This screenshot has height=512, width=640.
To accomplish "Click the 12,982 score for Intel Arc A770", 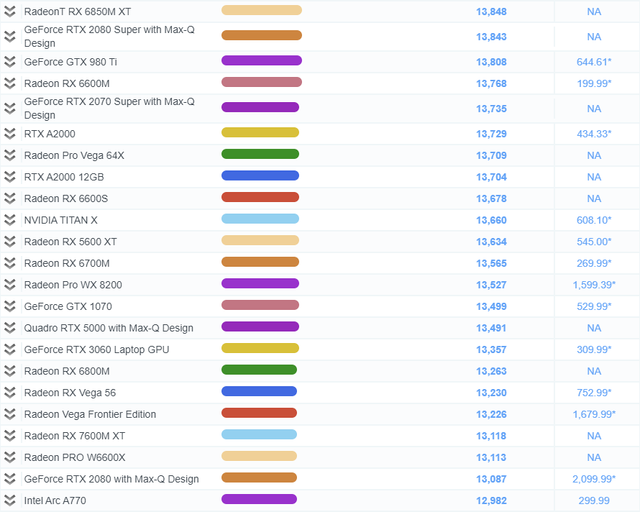I will [491, 500].
